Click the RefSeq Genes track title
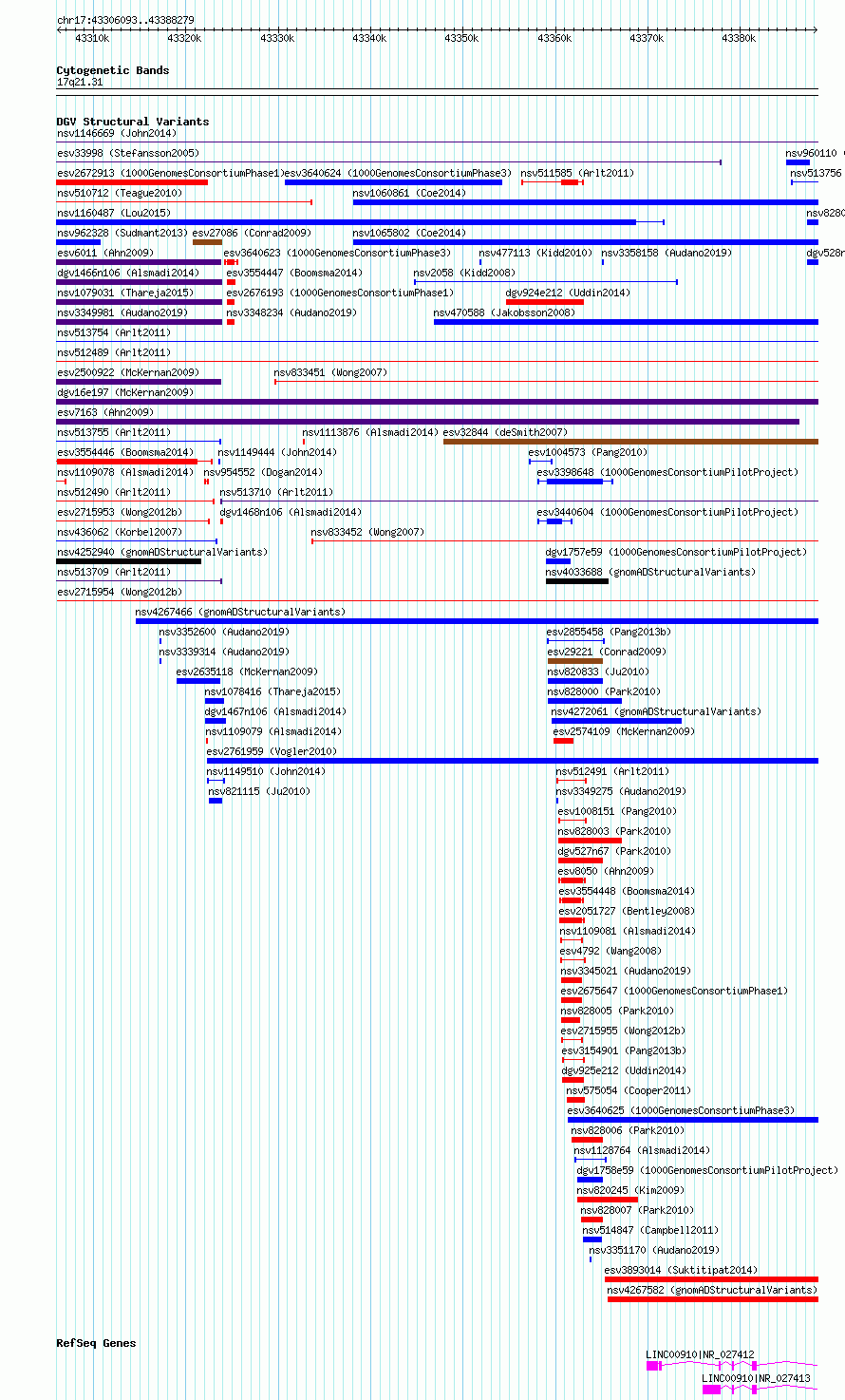845x1400 pixels. click(x=96, y=1344)
